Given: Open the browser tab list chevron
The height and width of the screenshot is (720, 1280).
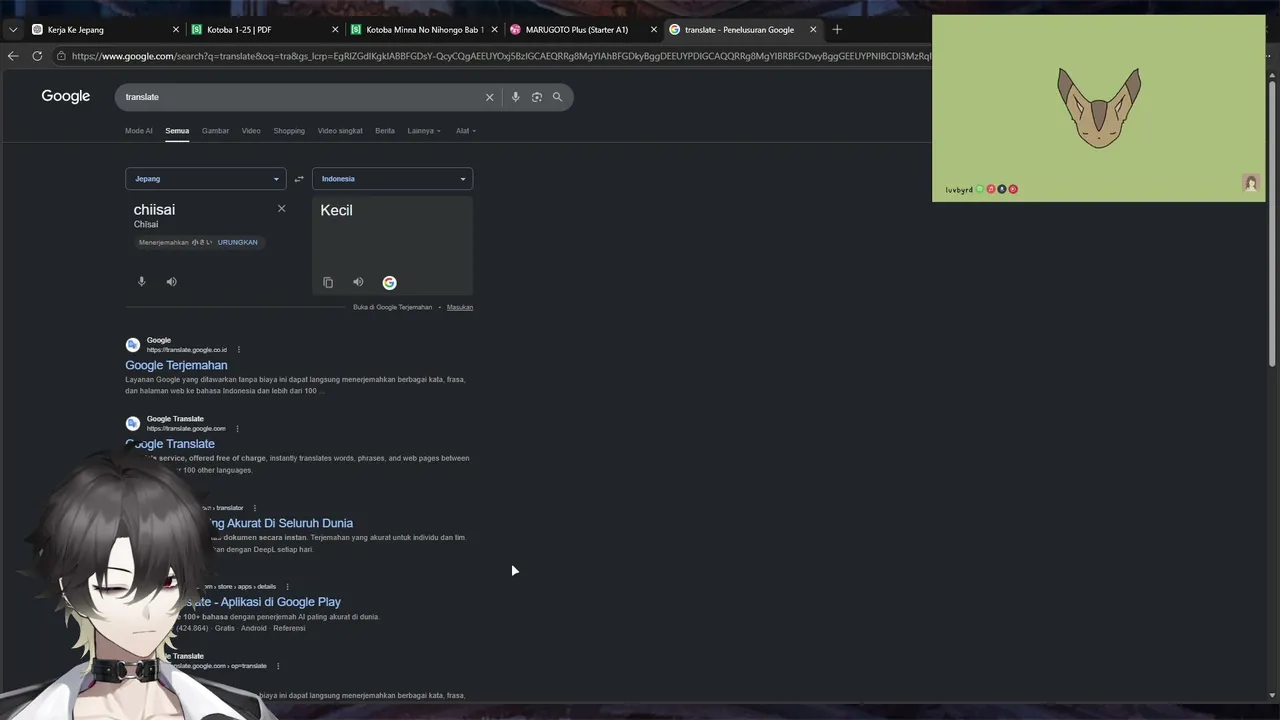Looking at the screenshot, I should 13,30.
